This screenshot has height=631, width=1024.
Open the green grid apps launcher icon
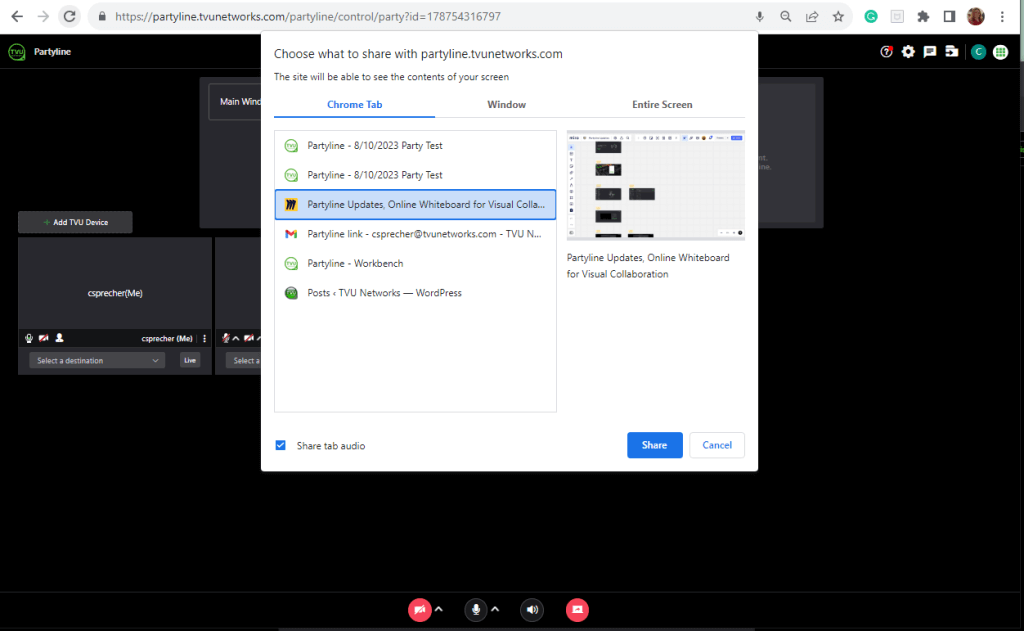pyautogui.click(x=1000, y=52)
